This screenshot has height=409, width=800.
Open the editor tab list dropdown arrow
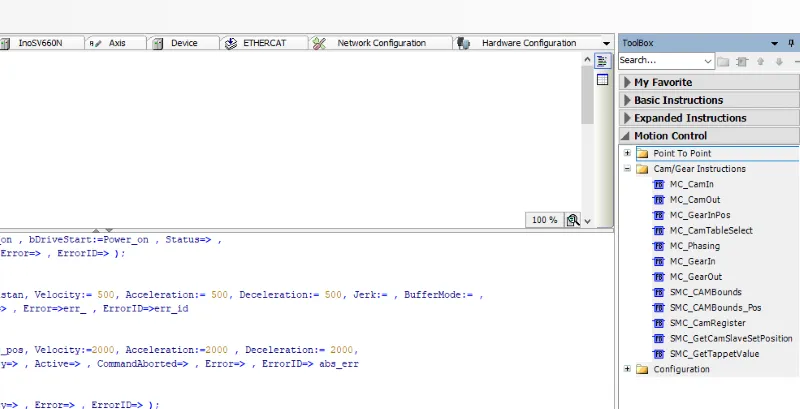click(606, 43)
